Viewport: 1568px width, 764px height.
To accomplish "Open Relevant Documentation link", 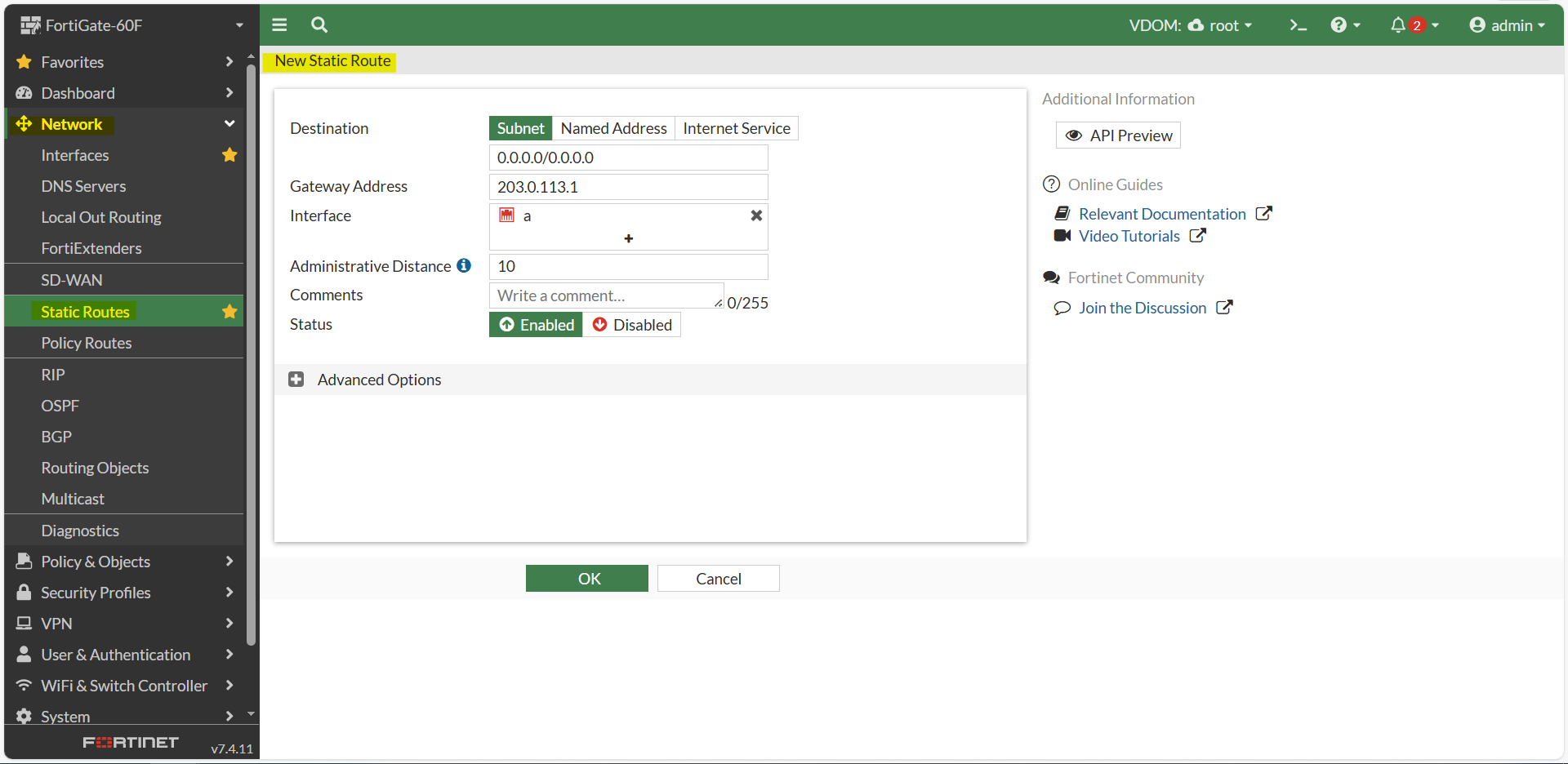I will coord(1162,214).
